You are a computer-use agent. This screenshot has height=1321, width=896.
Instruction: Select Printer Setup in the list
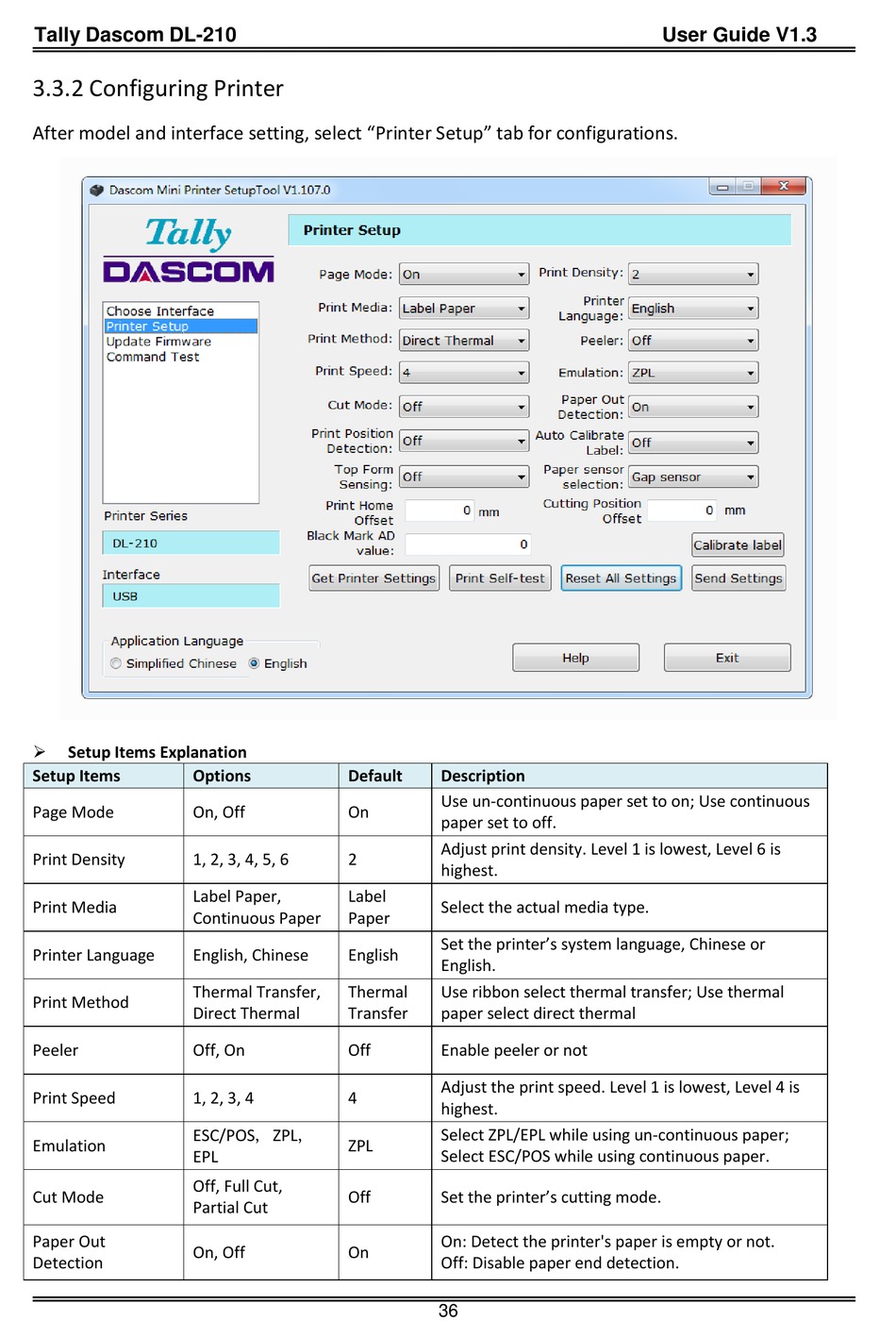pyautogui.click(x=180, y=326)
